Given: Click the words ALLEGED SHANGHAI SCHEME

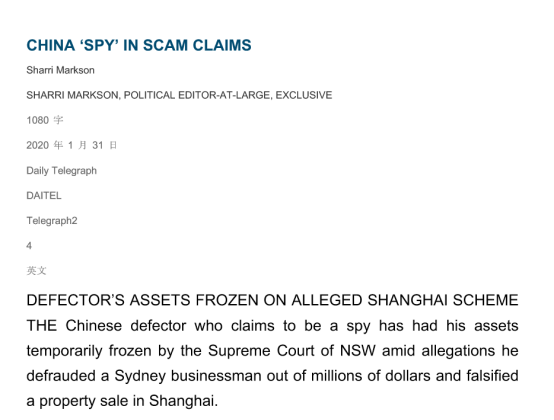Looking at the screenshot, I should 405,300.
